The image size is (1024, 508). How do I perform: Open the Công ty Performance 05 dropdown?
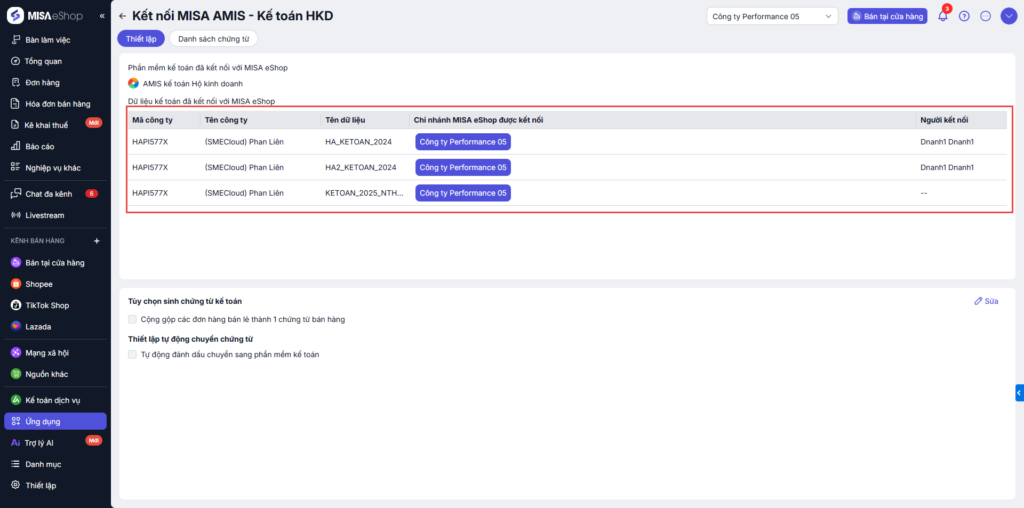click(x=771, y=16)
